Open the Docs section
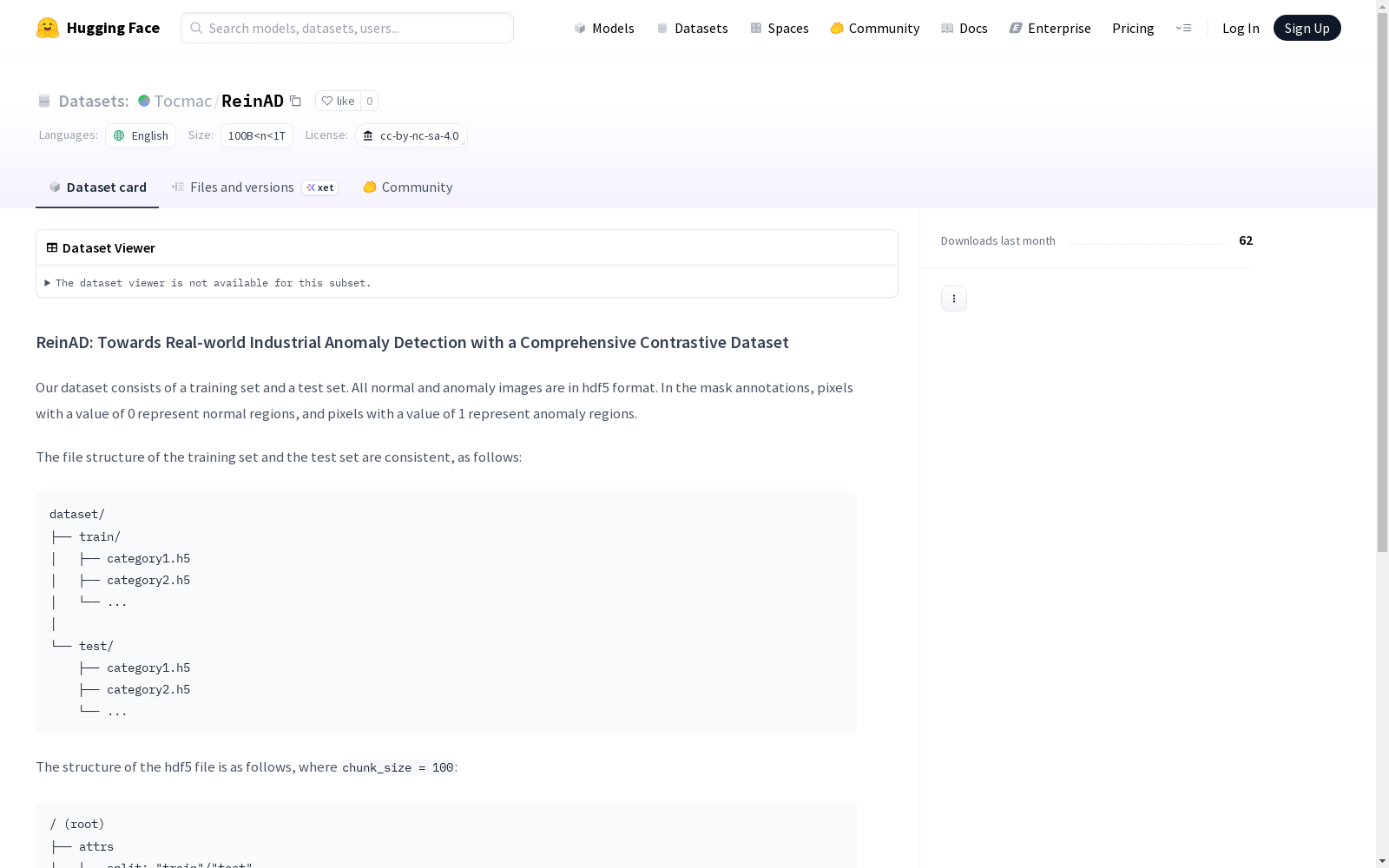Viewport: 1389px width, 868px height. point(964,28)
